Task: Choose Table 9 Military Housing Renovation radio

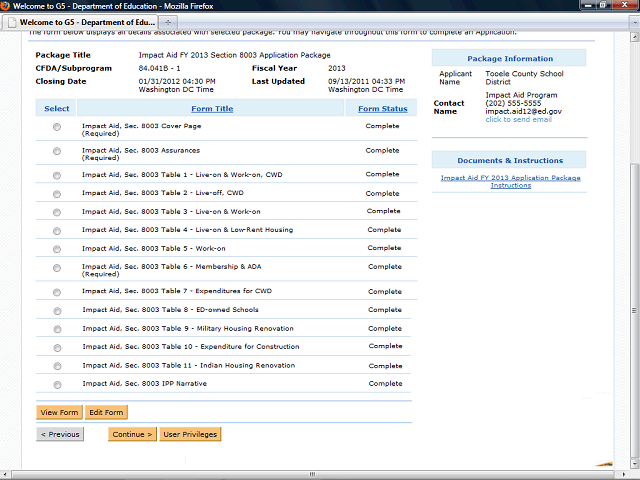Action: point(58,329)
